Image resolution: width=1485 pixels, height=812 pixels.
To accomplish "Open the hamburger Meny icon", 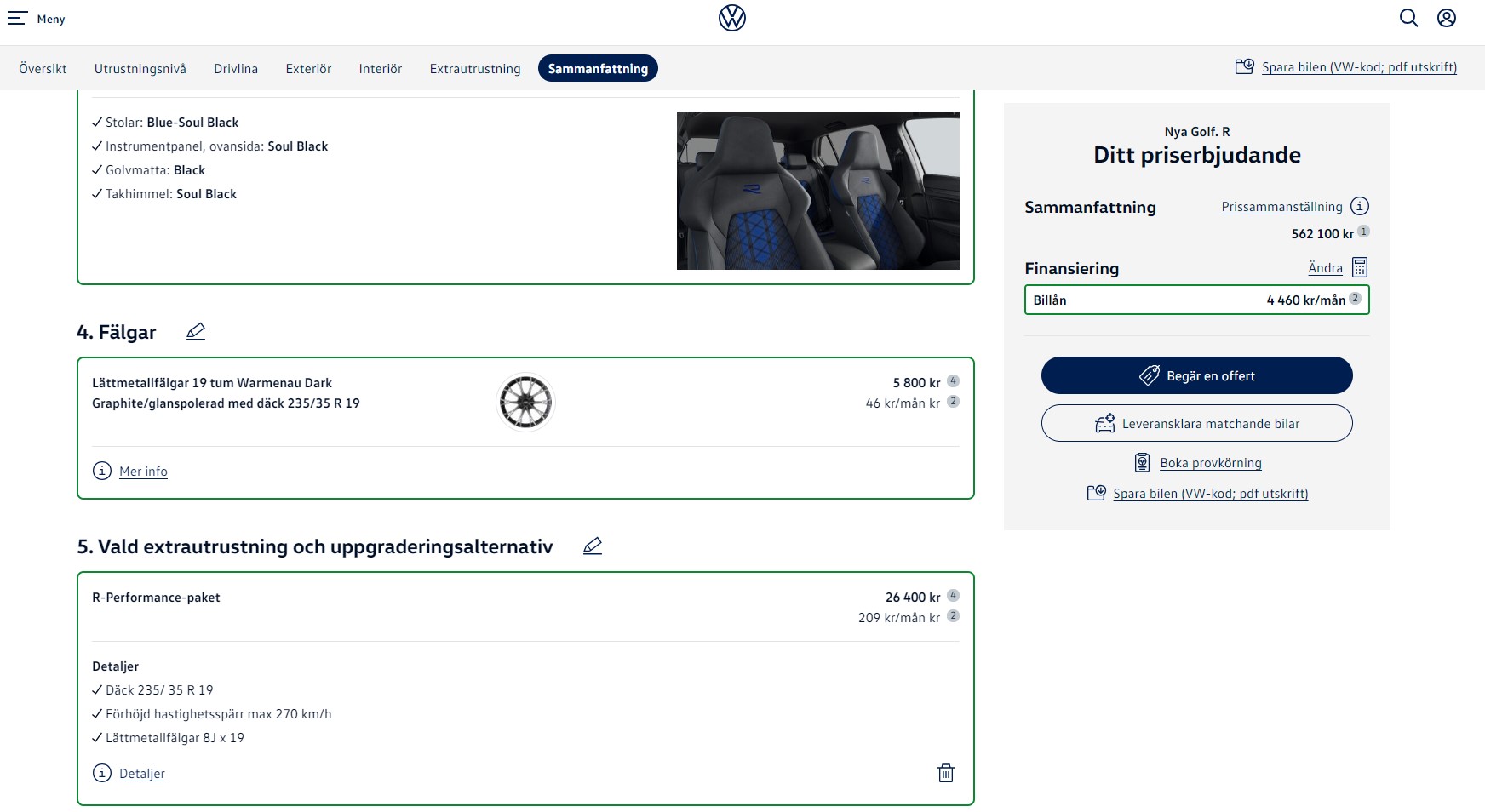I will click(x=17, y=18).
